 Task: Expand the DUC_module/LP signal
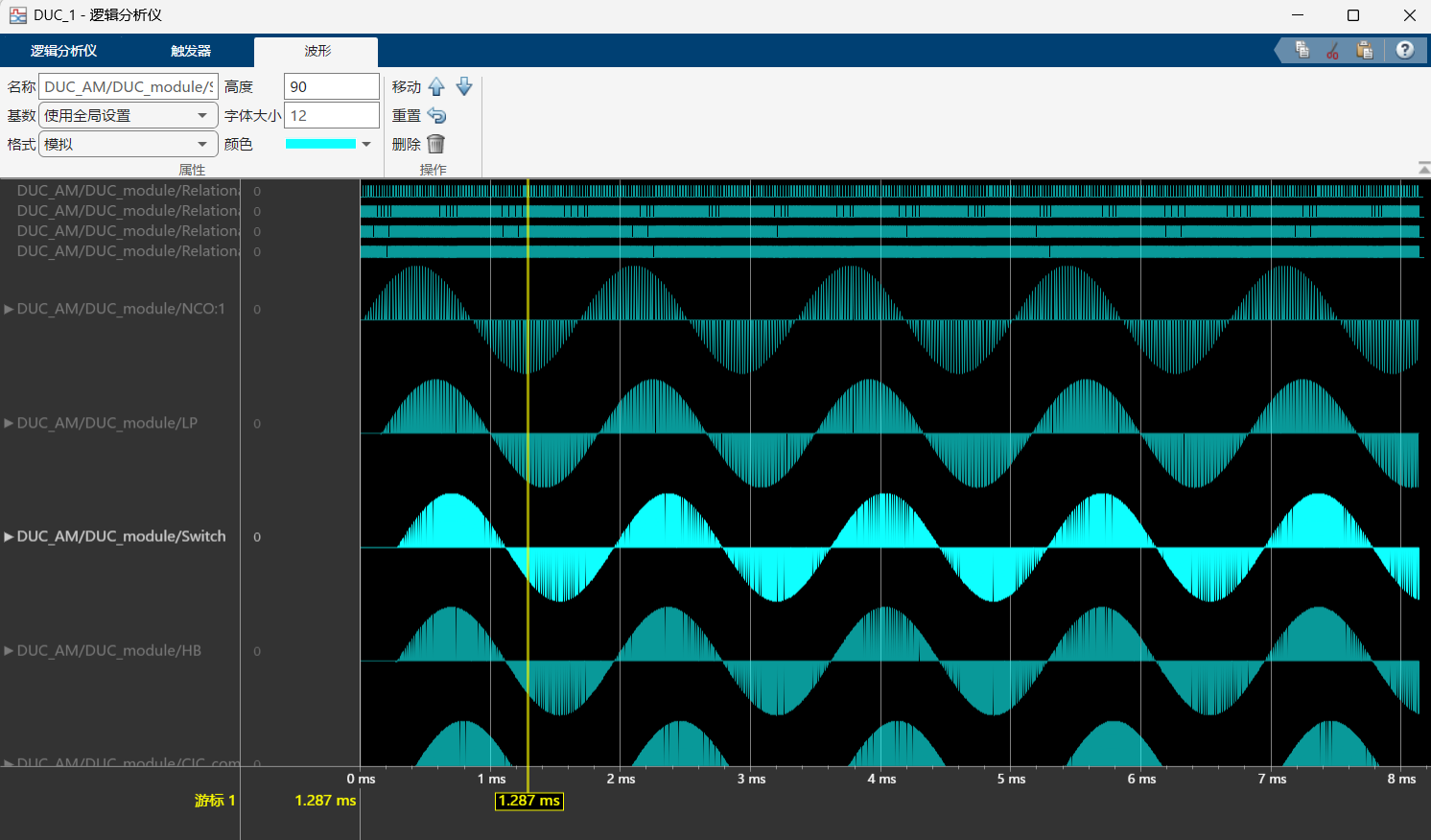tap(9, 423)
